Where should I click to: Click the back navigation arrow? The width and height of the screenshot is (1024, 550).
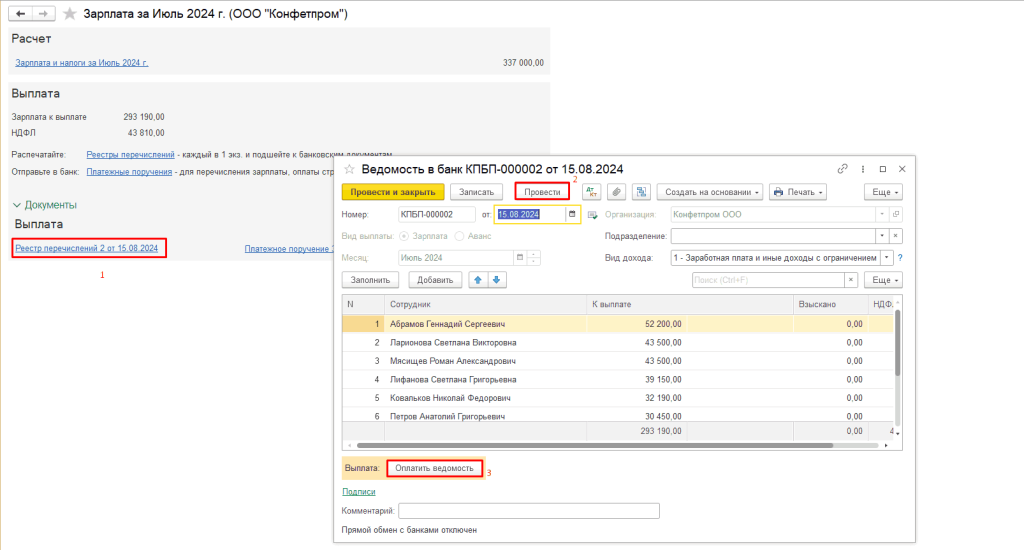(22, 14)
